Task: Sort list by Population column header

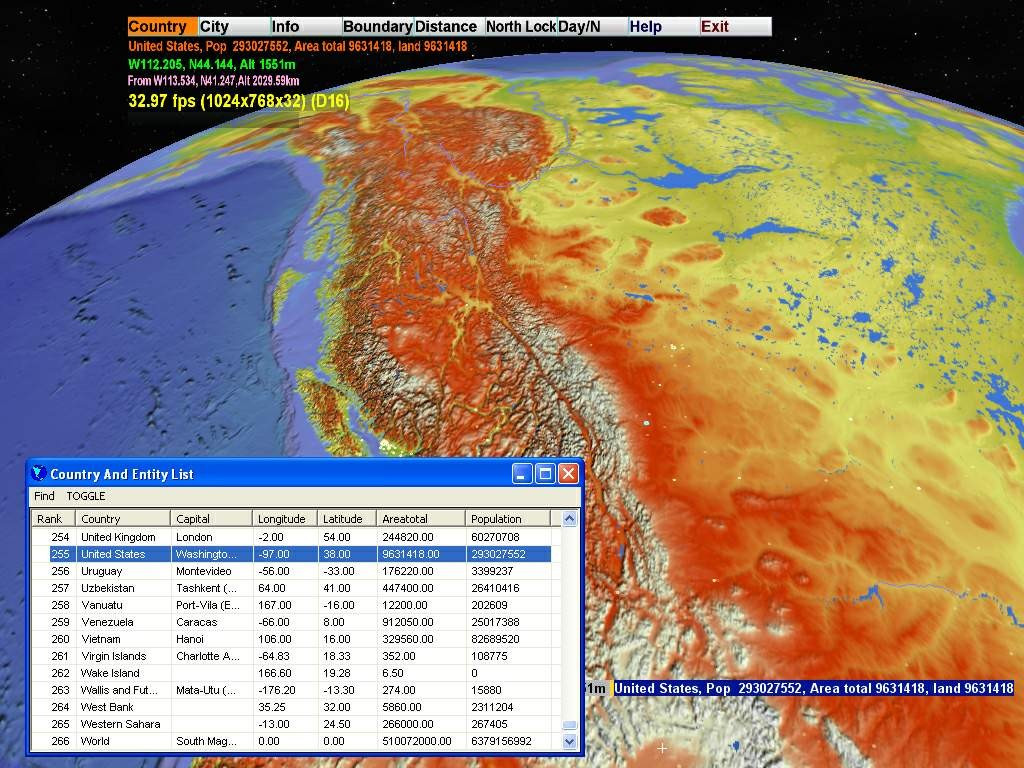Action: pos(508,519)
